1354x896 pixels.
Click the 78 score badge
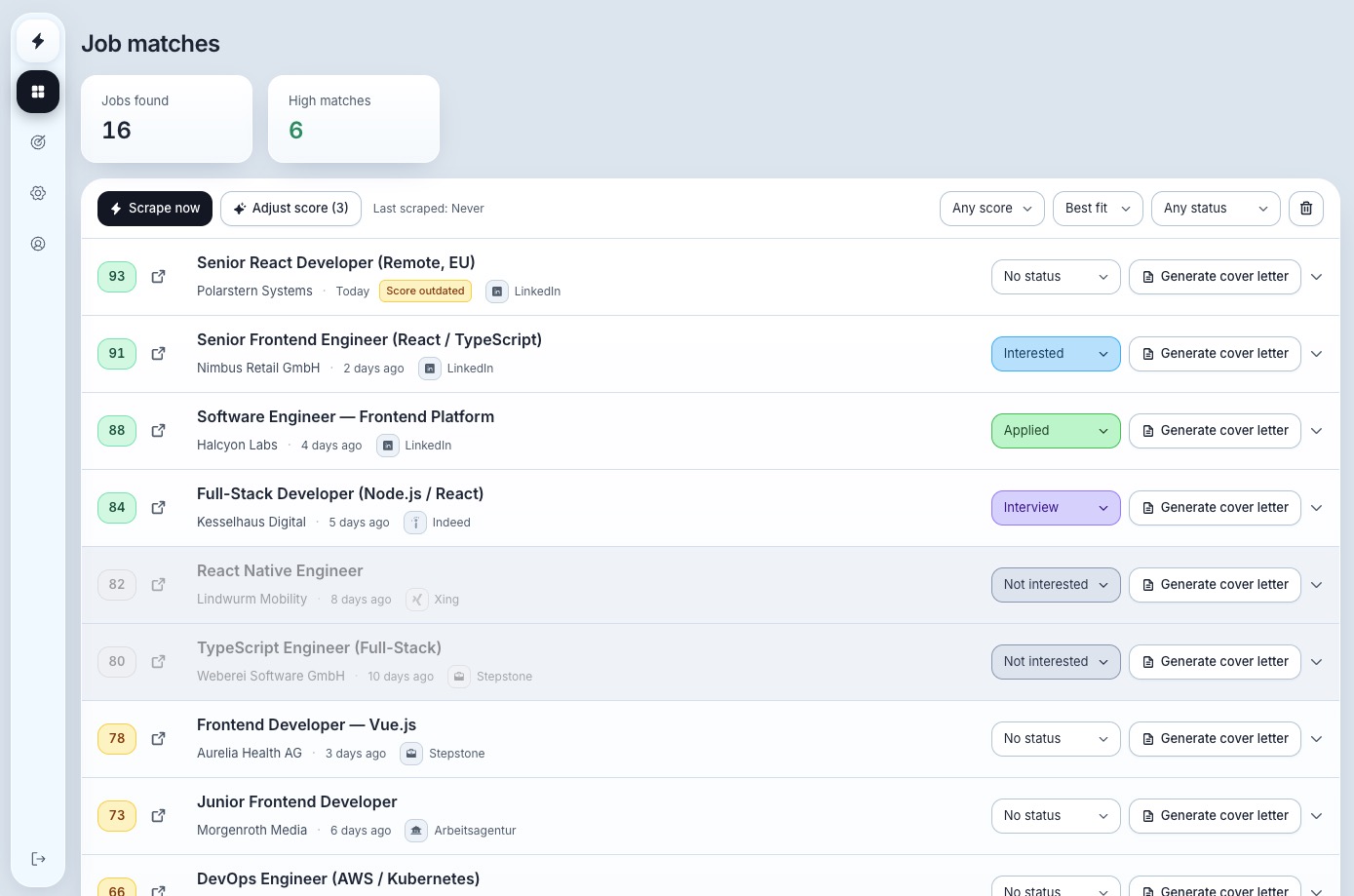point(117,739)
